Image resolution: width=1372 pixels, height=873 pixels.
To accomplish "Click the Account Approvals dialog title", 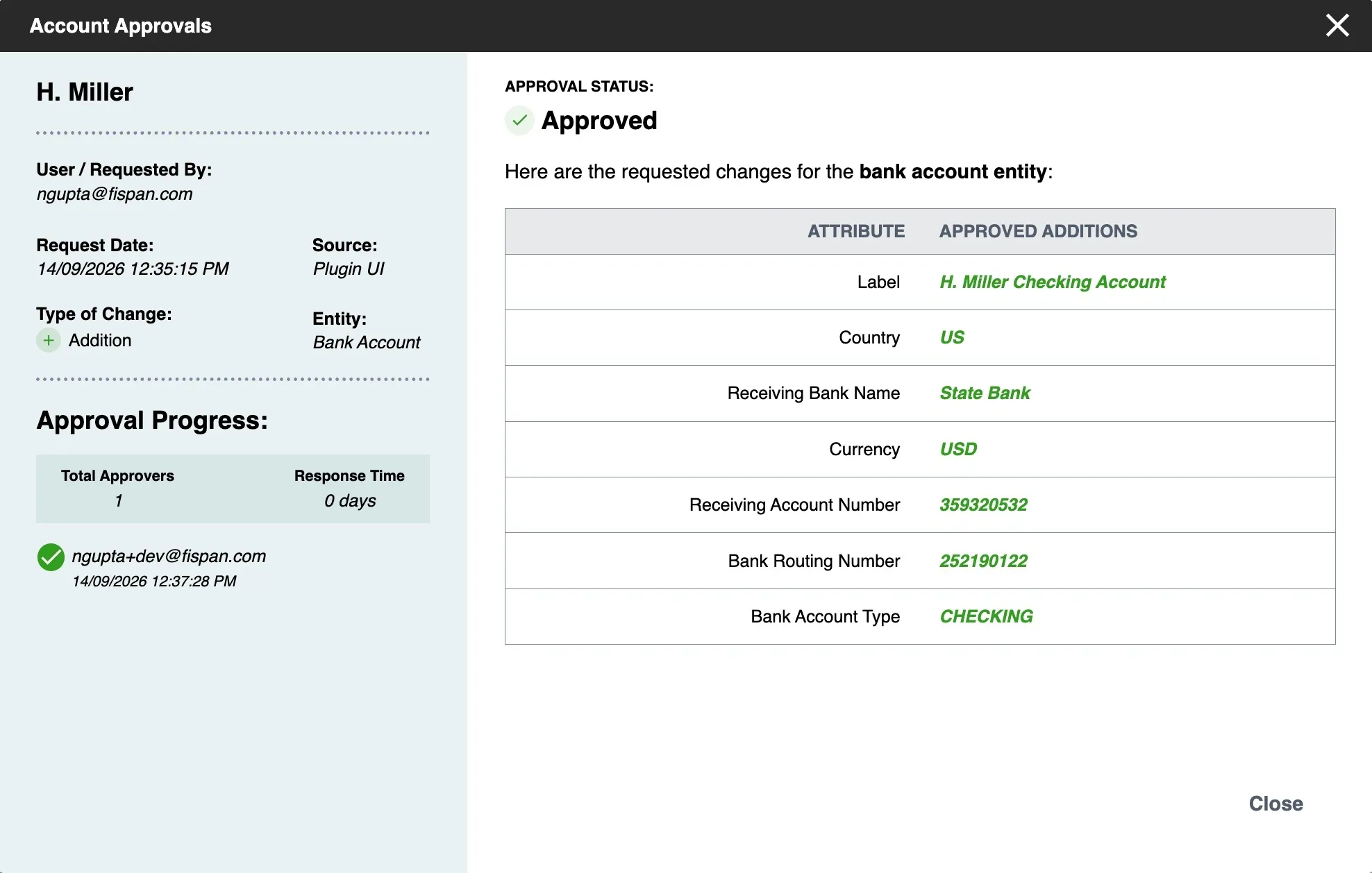I will click(120, 26).
